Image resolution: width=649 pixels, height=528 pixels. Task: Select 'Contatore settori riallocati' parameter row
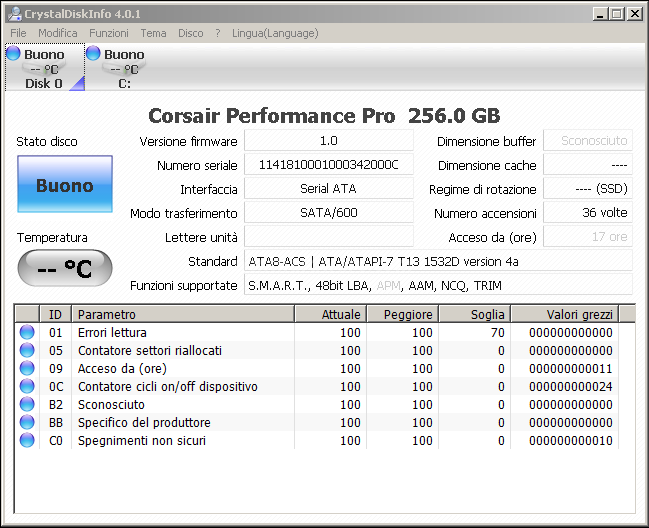317,350
